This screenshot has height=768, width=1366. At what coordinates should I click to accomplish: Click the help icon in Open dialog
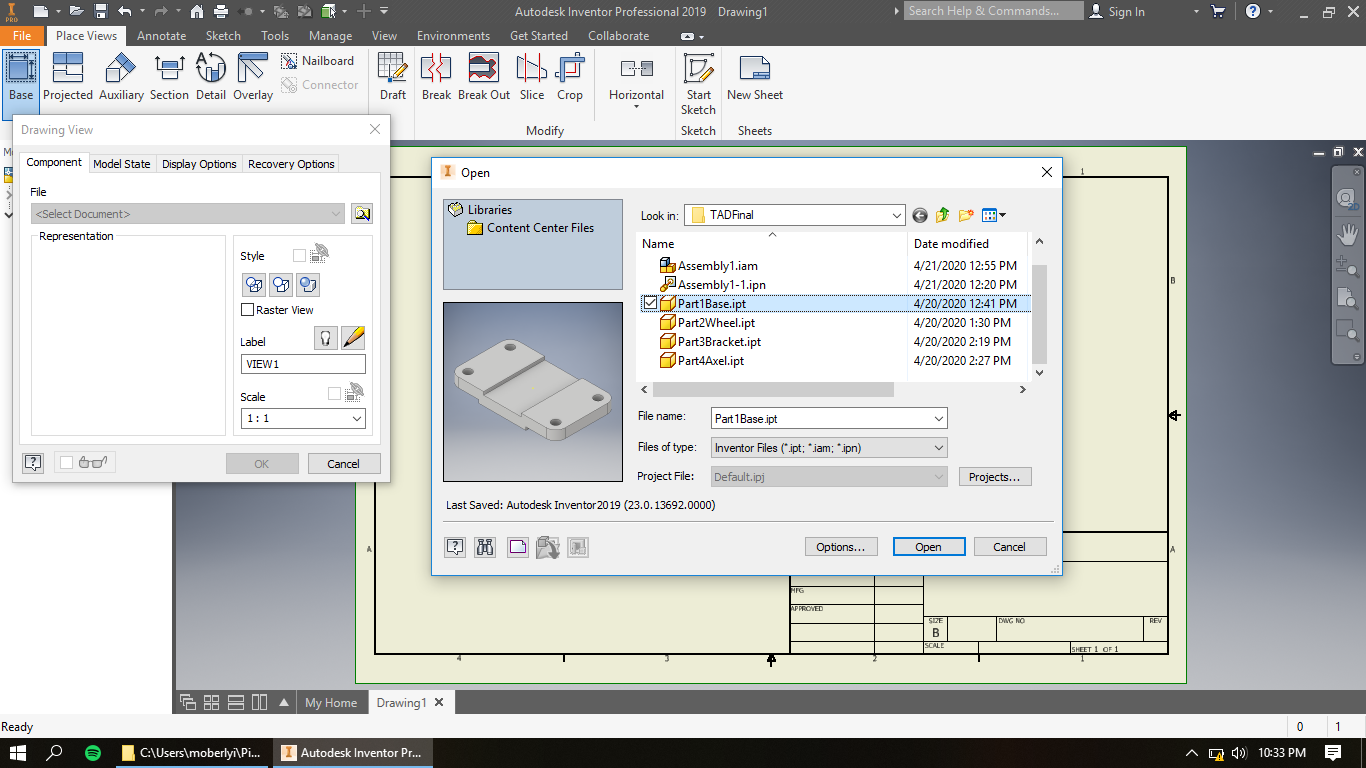click(x=455, y=547)
